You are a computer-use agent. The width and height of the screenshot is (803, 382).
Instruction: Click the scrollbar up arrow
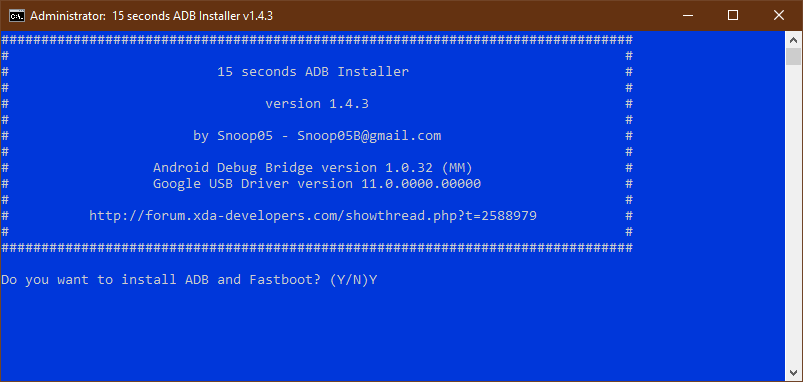(x=793, y=39)
